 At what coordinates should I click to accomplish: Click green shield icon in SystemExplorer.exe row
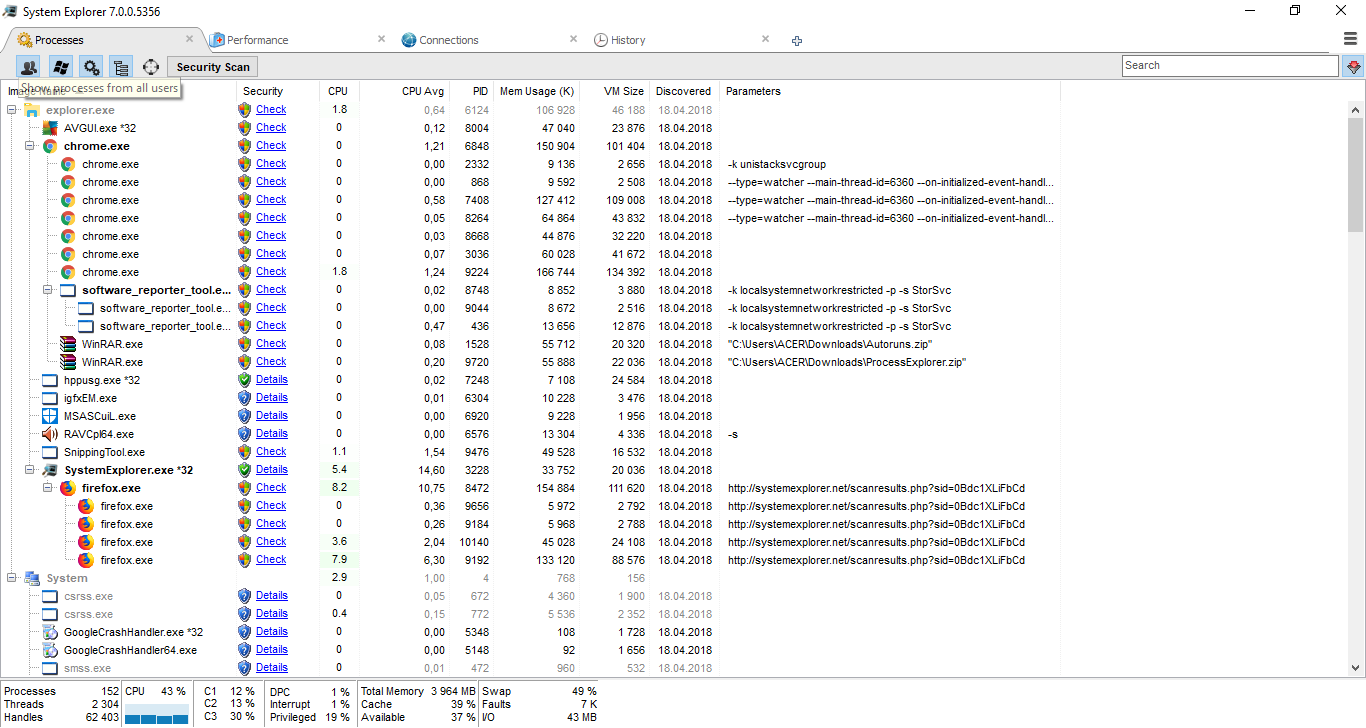(245, 470)
